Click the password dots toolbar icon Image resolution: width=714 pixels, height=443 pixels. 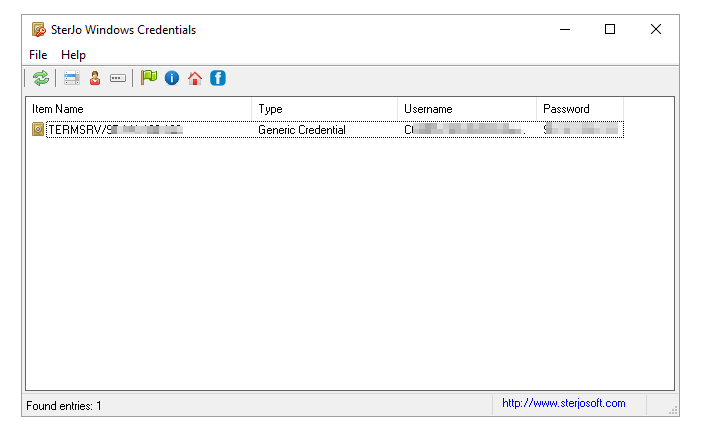(x=118, y=78)
